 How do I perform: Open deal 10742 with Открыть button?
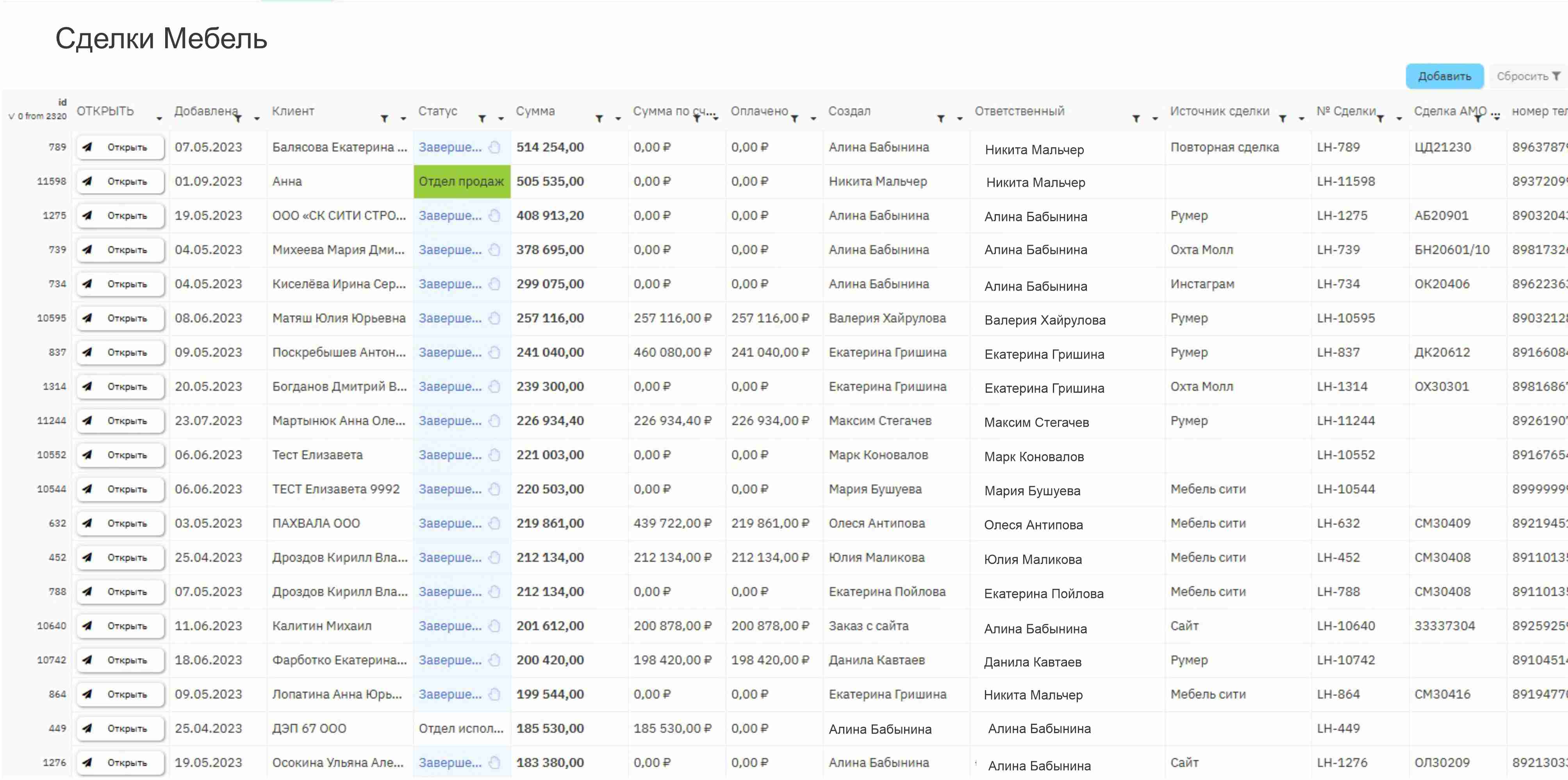(121, 660)
